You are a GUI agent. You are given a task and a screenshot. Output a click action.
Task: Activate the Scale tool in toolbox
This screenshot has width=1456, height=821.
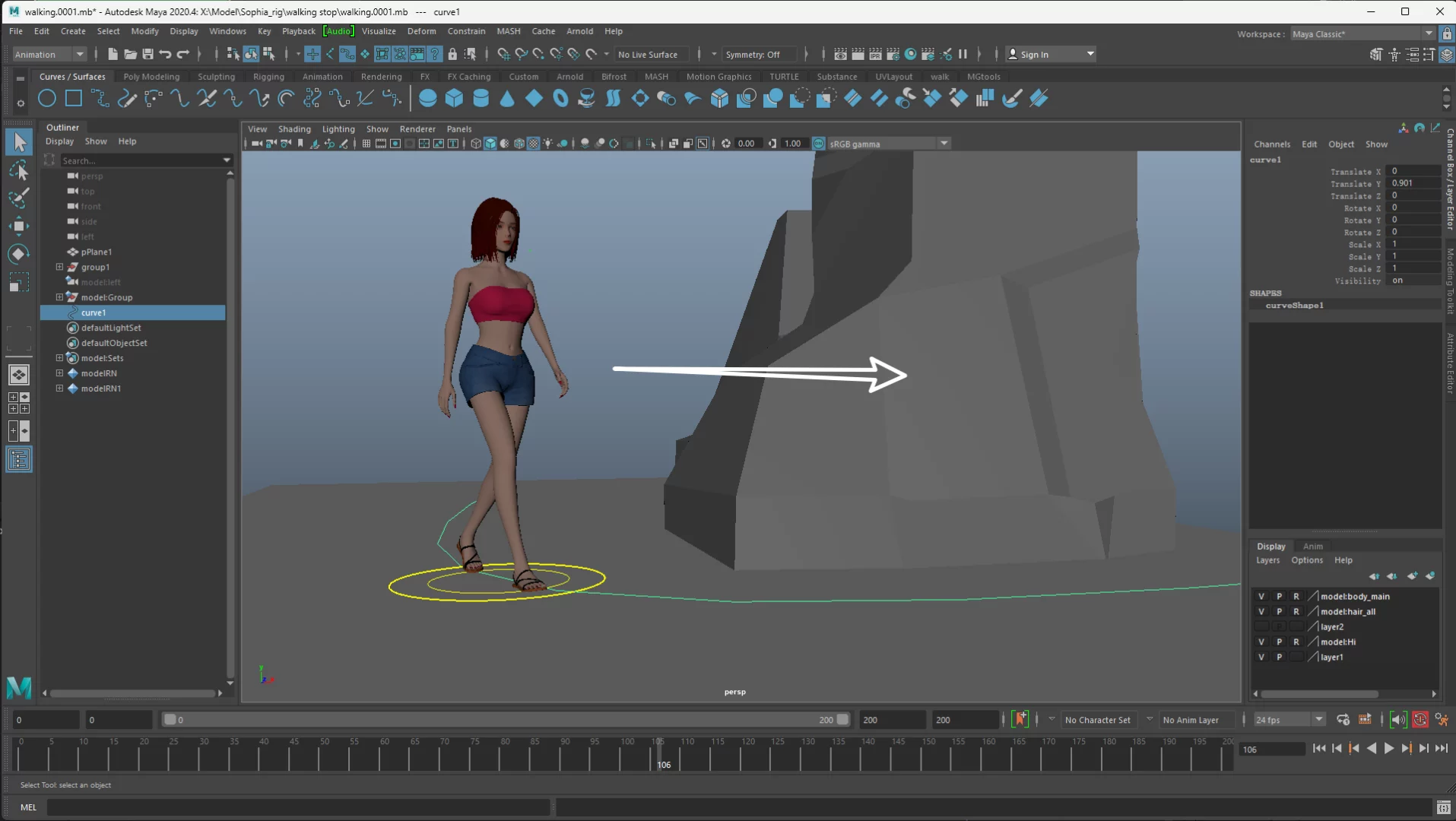[19, 283]
